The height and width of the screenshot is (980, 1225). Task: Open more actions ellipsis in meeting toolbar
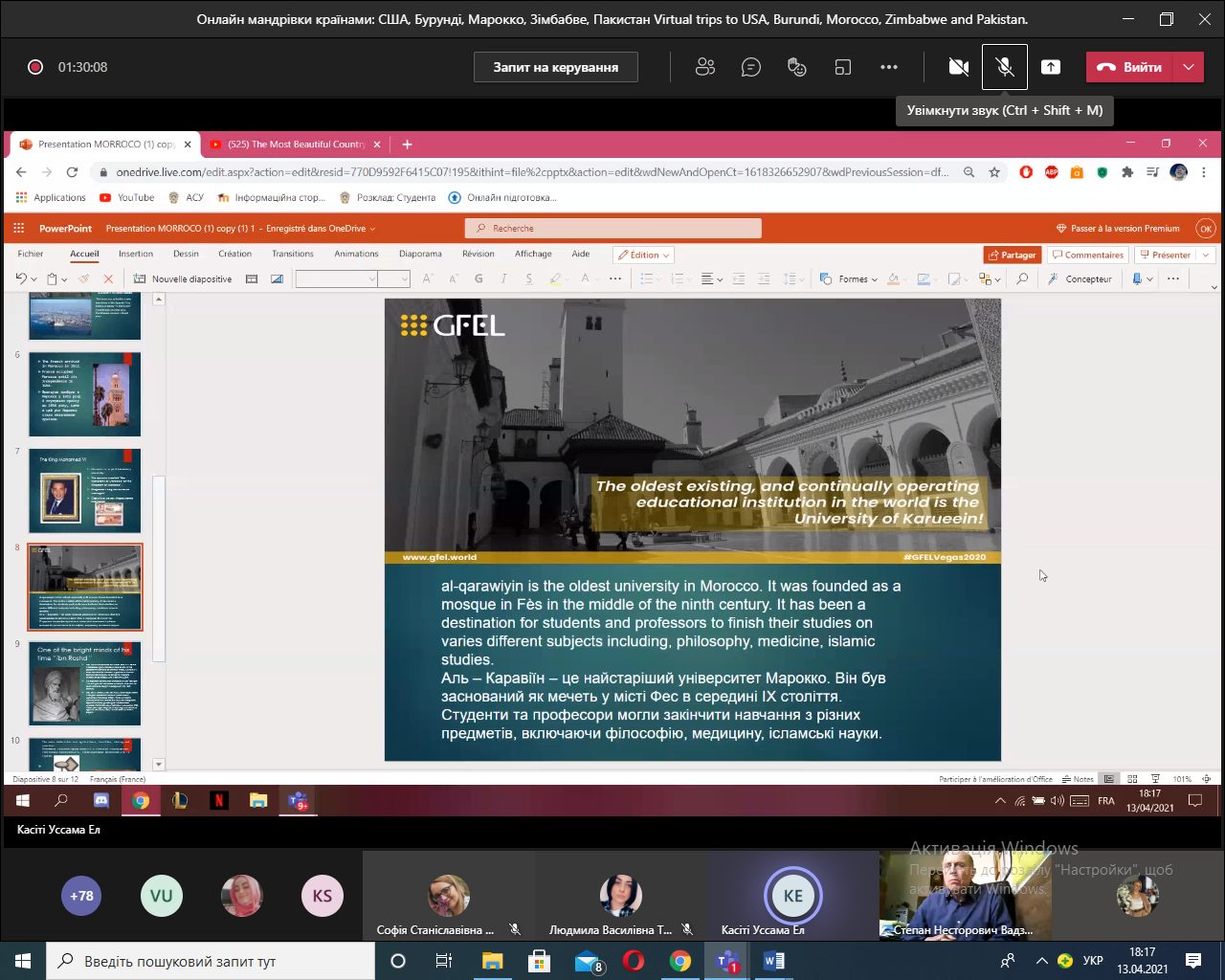click(x=889, y=67)
